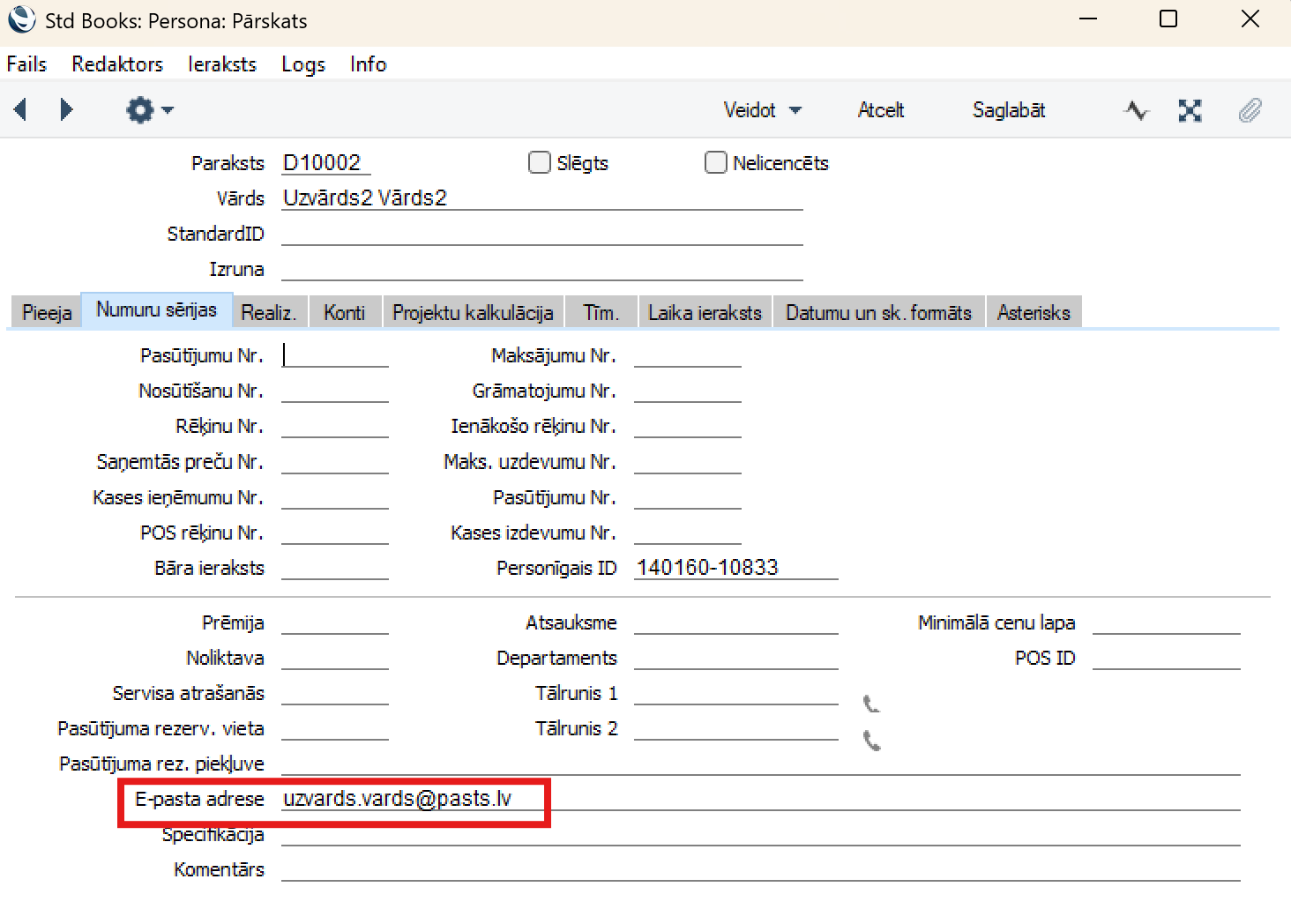This screenshot has width=1291, height=924.
Task: Go to the next record arrow
Action: pos(66,110)
